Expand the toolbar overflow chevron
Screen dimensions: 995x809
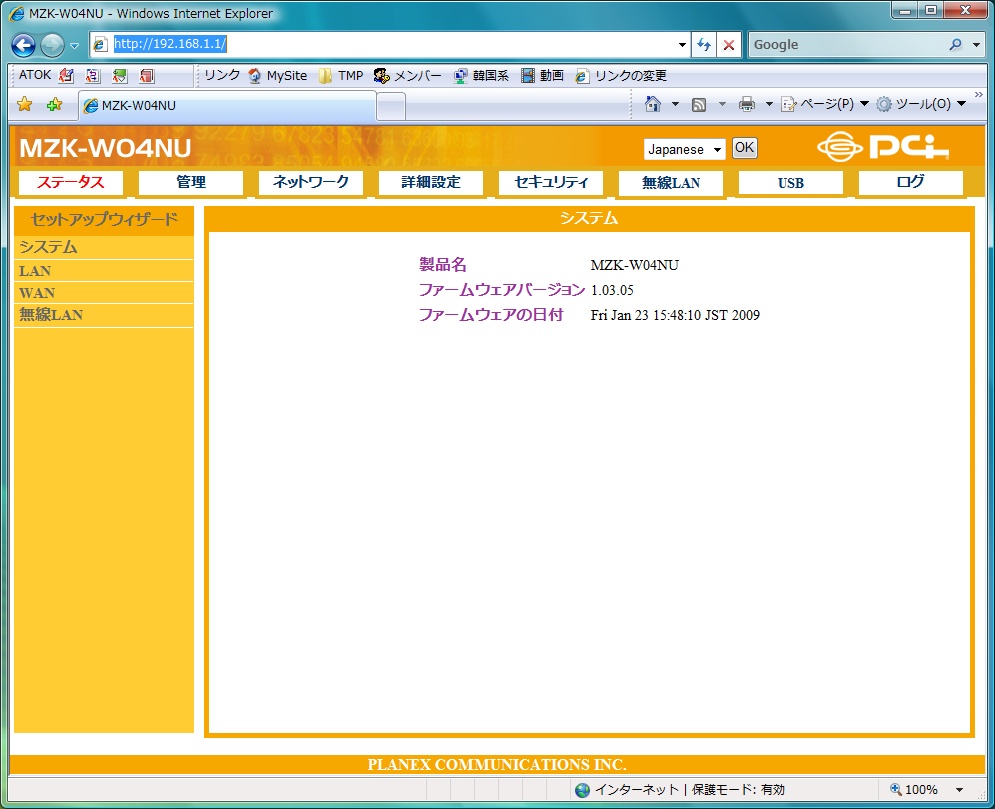tap(978, 95)
